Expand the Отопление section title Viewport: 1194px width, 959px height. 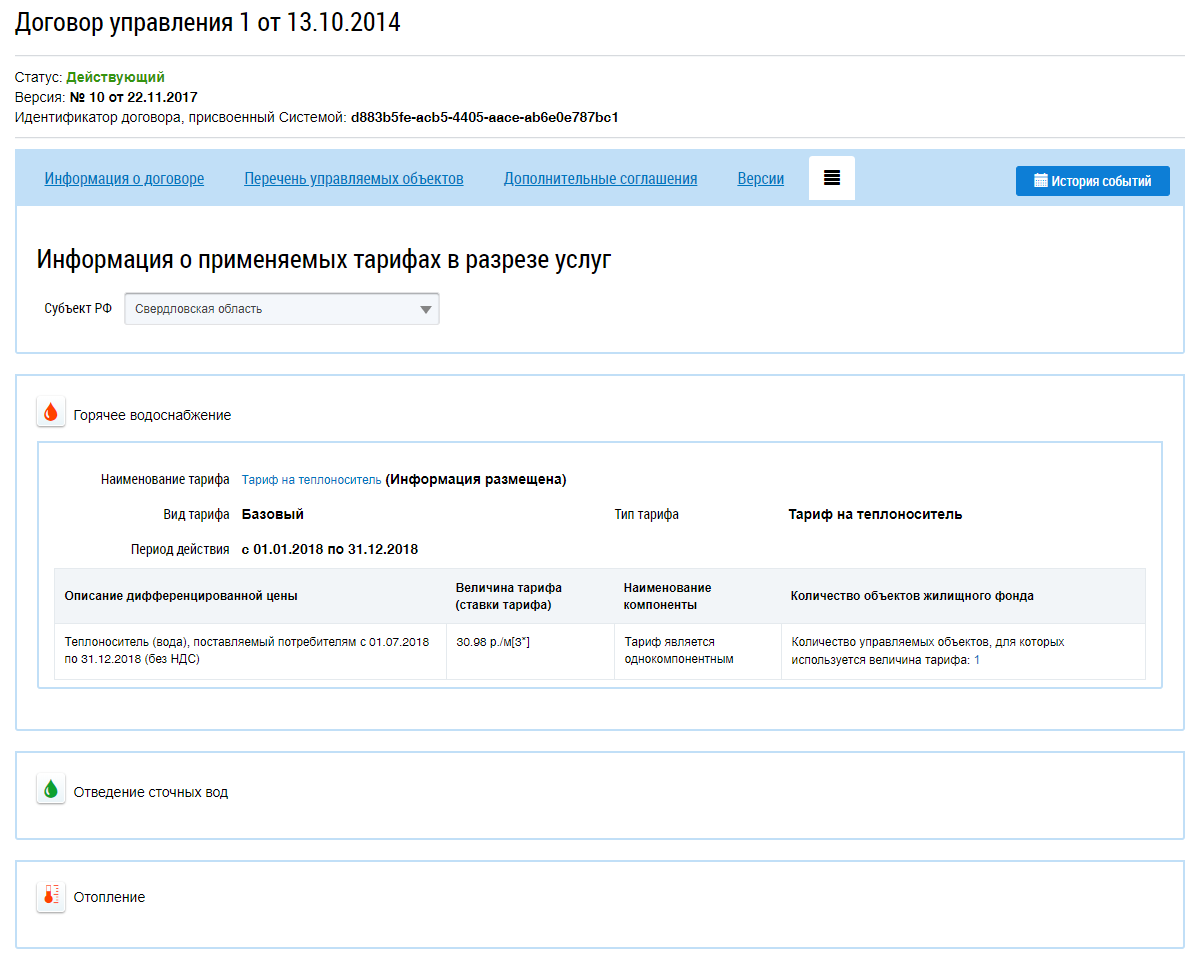(109, 897)
